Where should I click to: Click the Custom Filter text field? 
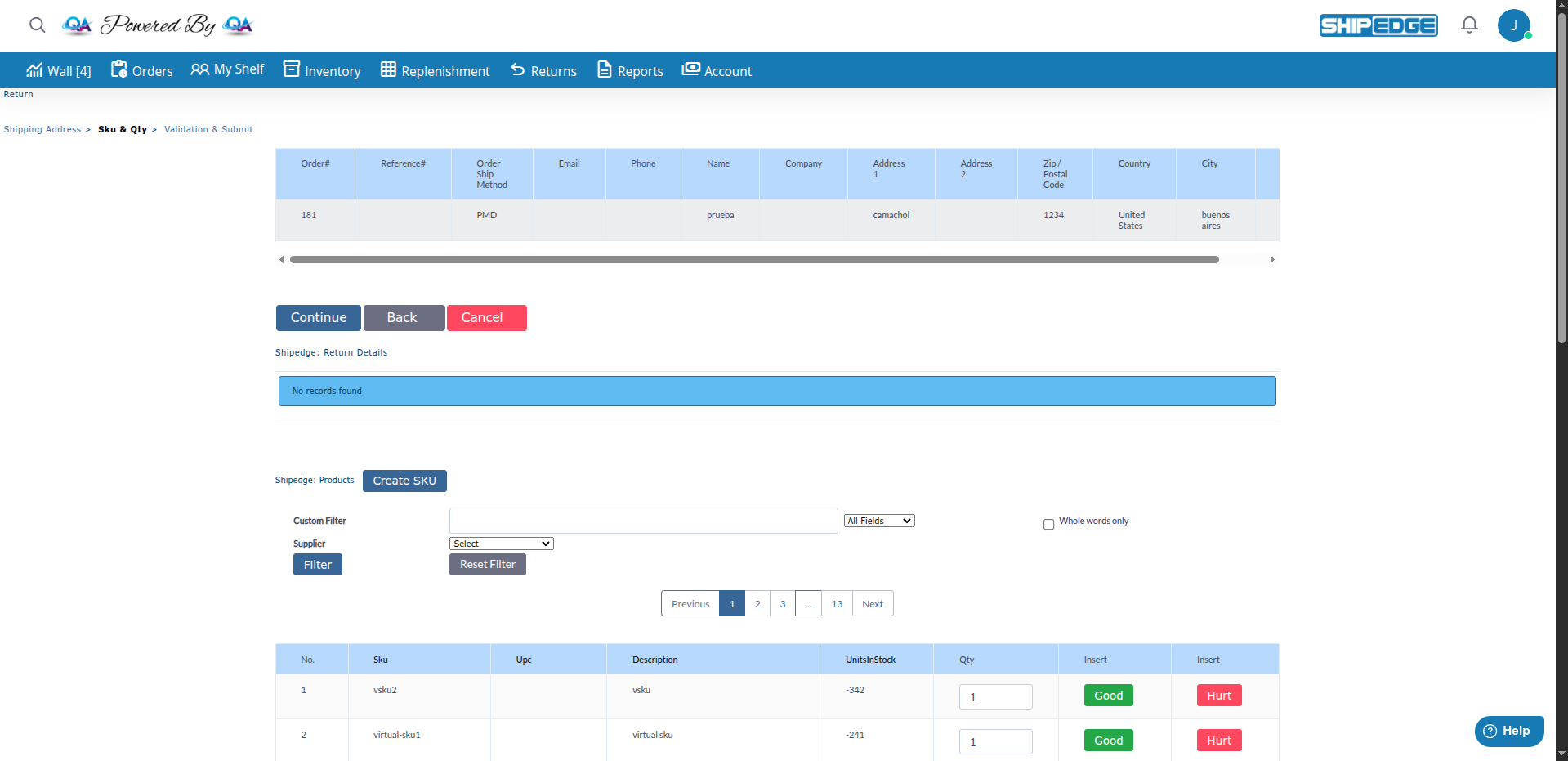click(x=643, y=521)
